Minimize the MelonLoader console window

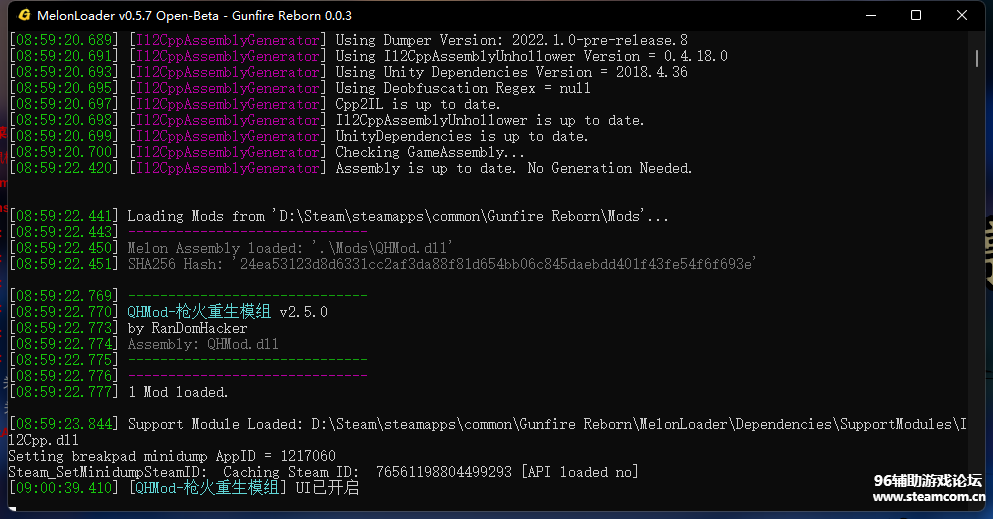coord(869,16)
